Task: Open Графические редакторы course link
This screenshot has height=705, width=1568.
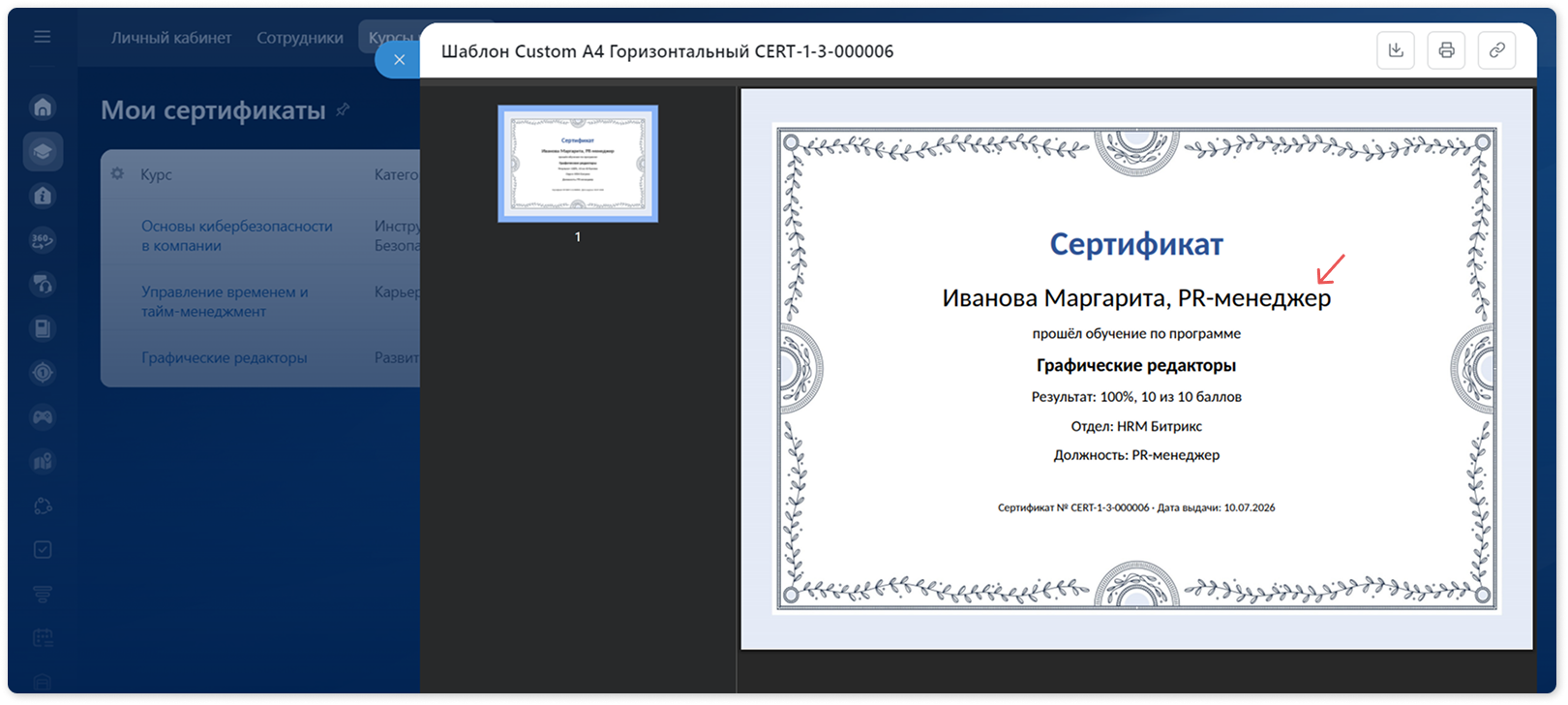Action: pos(224,357)
